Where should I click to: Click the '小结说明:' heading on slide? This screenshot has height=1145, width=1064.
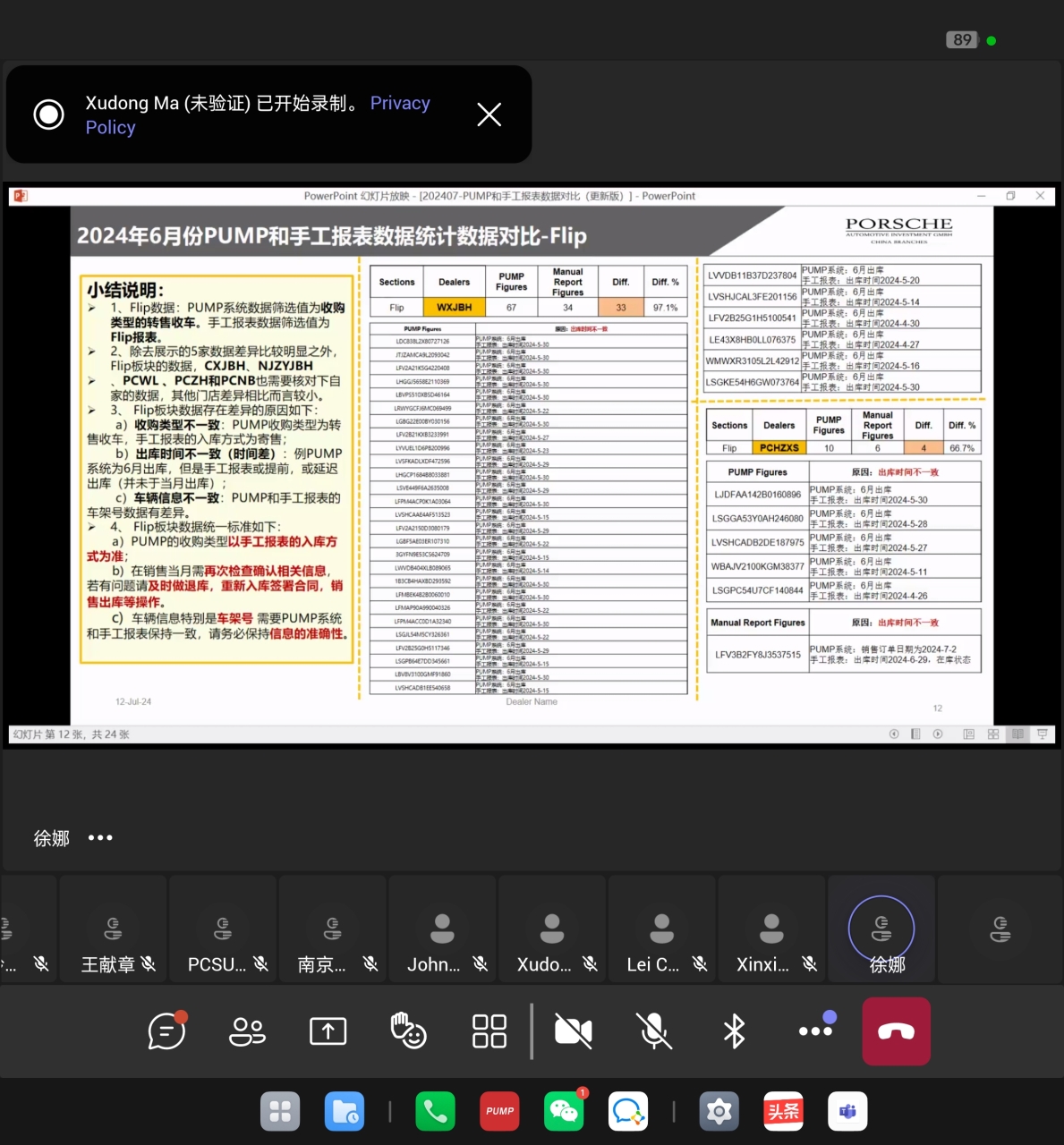(125, 290)
